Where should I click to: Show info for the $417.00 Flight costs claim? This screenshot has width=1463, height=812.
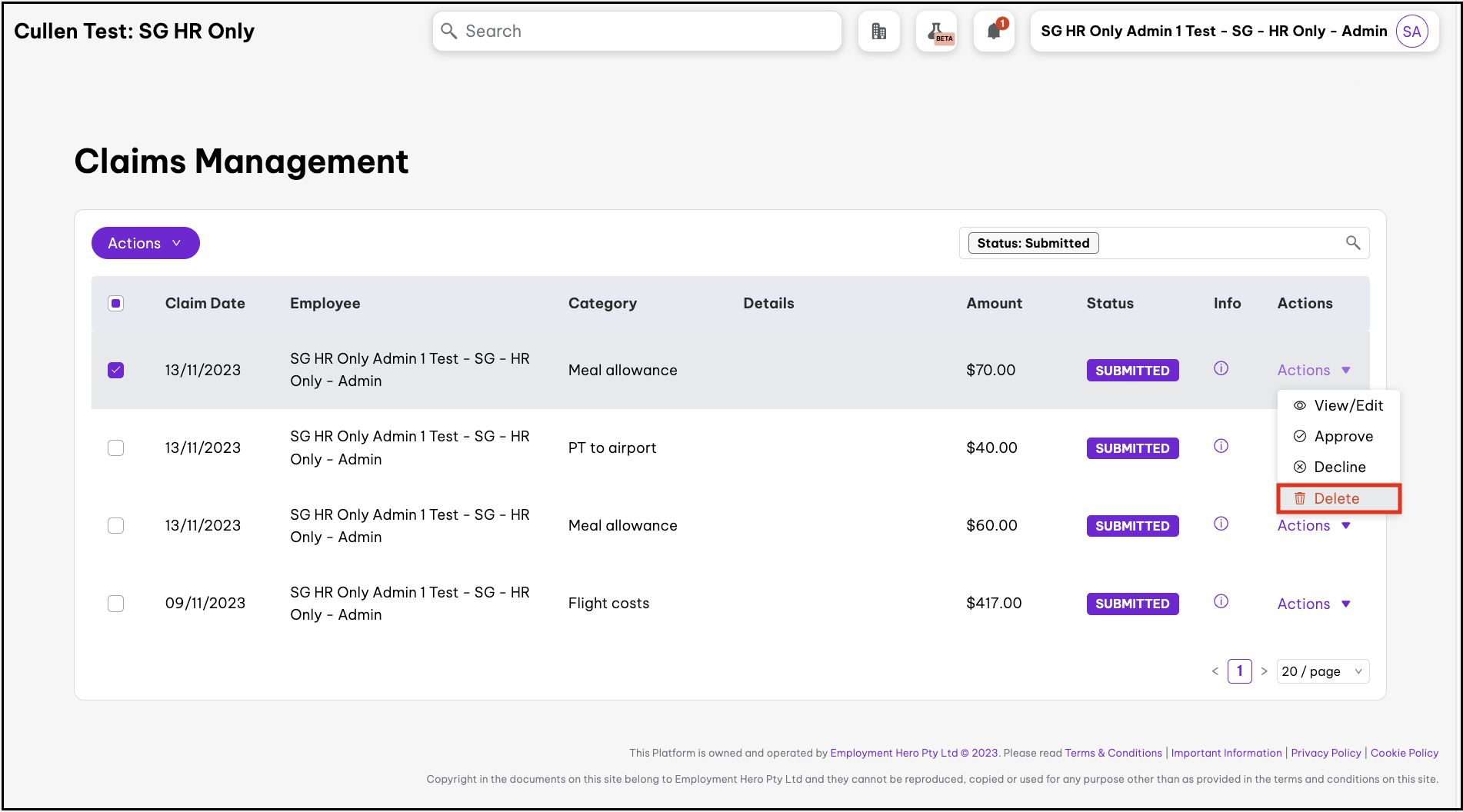click(1221, 601)
